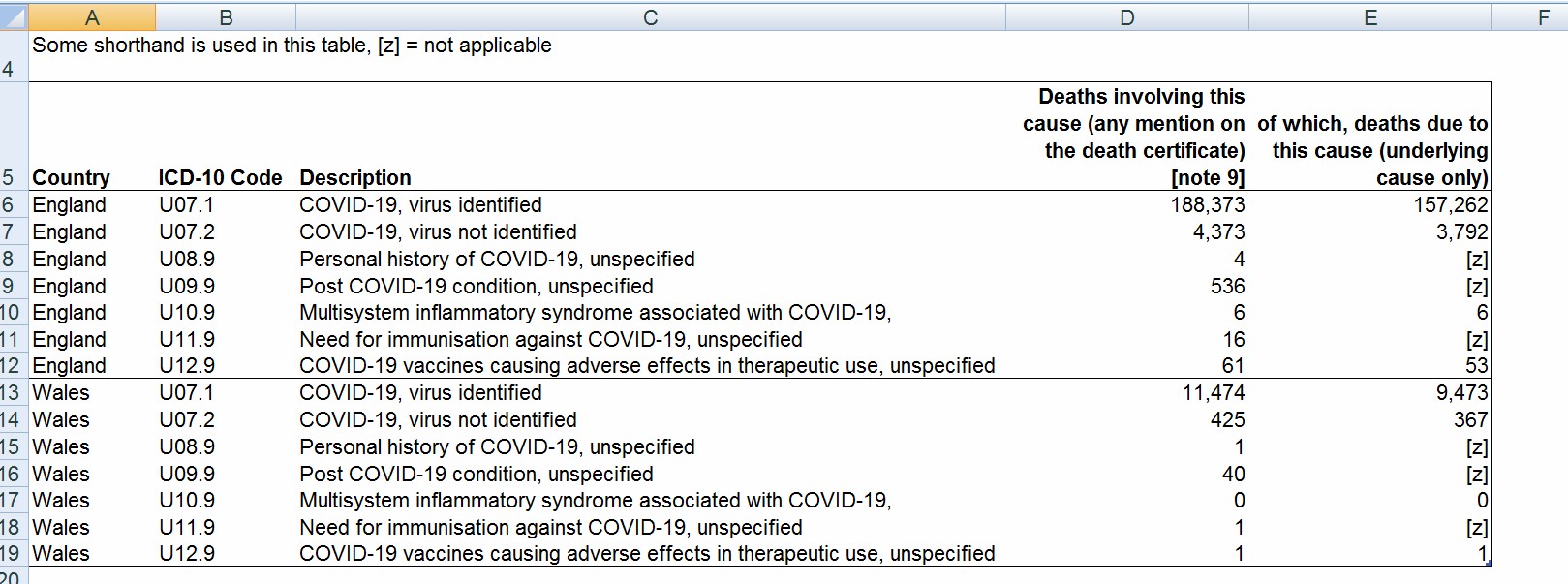Select cell showing 157,262
This screenshot has height=584, width=1568.
pos(1370,204)
